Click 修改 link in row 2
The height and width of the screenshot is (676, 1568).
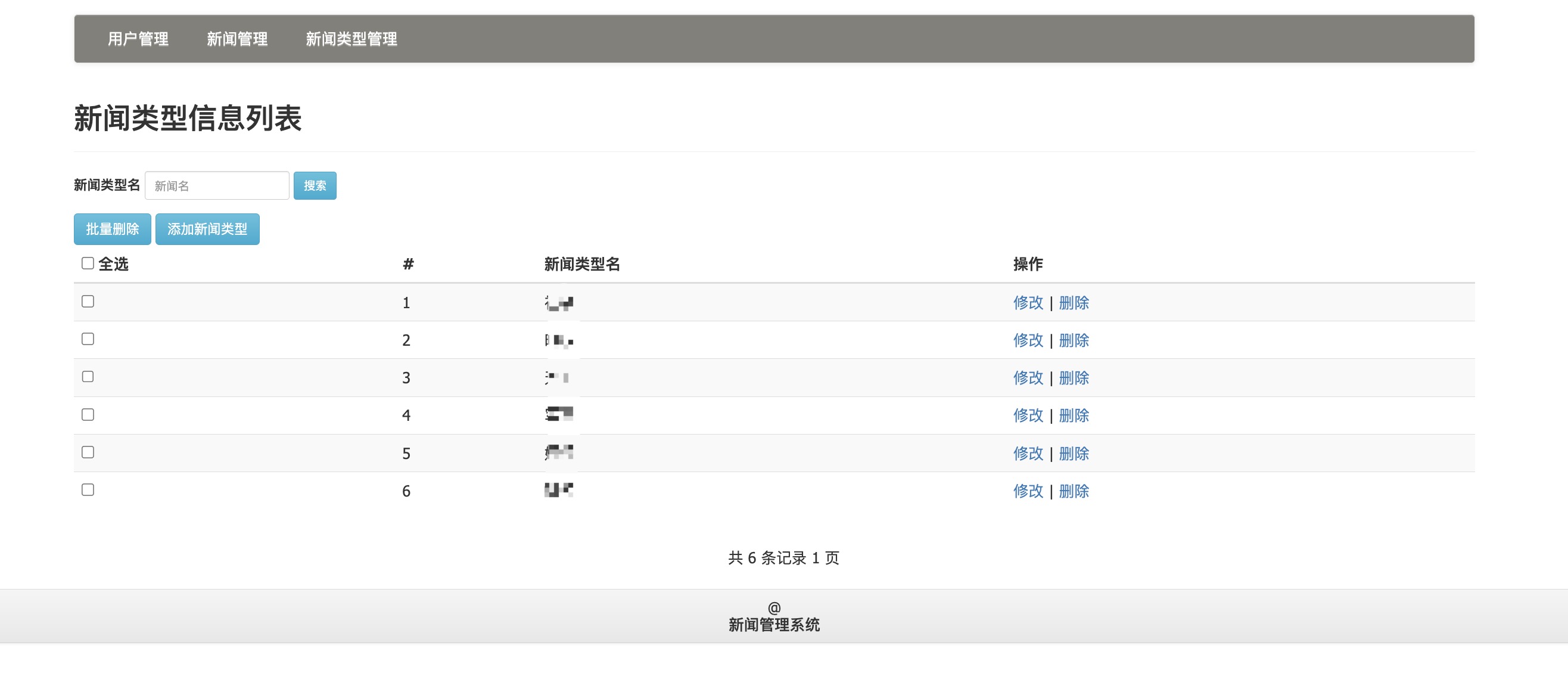click(x=1028, y=340)
